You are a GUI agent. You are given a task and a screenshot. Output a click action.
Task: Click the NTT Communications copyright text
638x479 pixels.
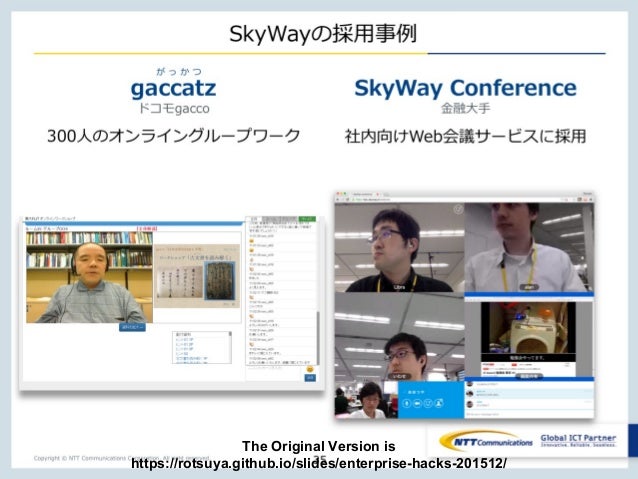(122, 458)
